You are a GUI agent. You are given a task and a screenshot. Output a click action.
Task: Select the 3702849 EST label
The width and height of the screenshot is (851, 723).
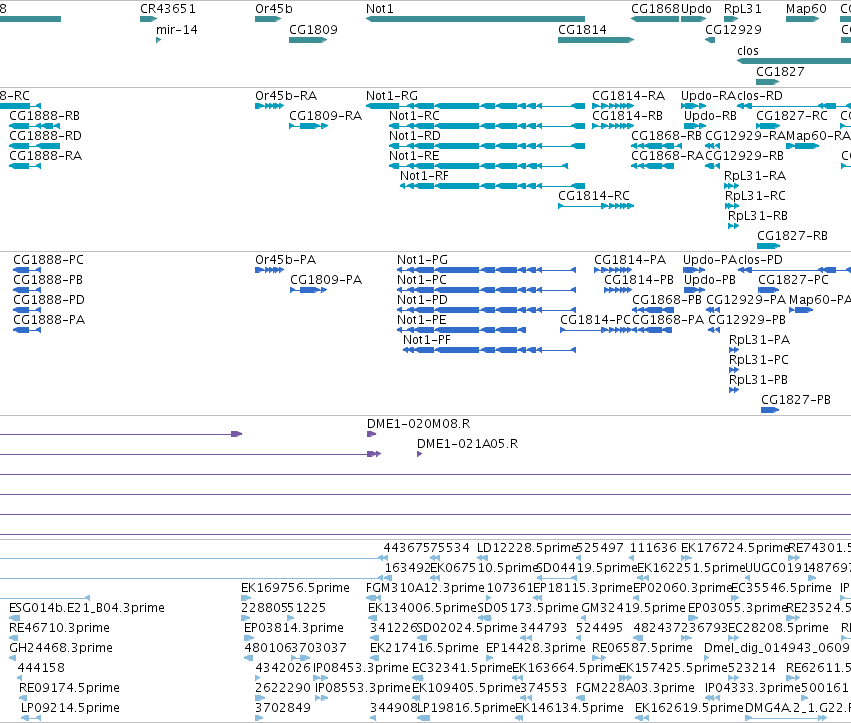point(283,707)
